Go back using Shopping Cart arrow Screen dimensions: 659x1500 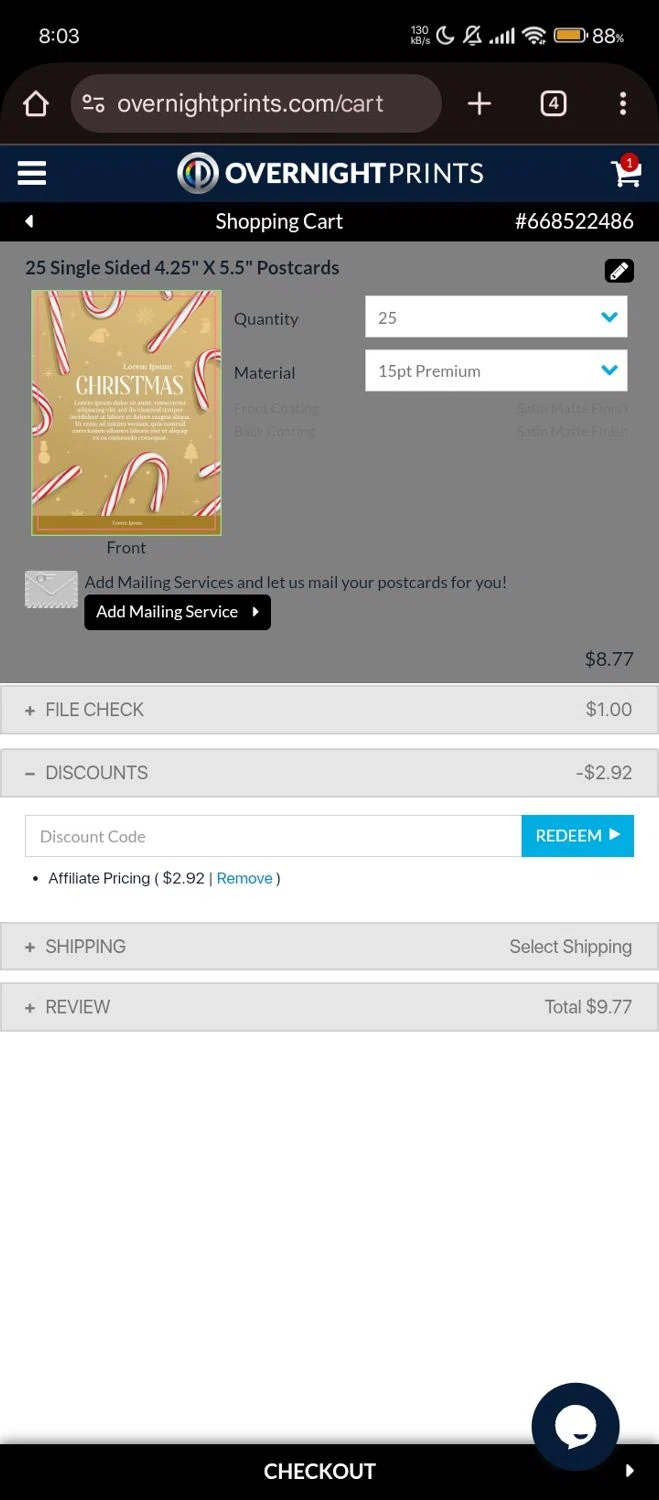click(x=29, y=221)
